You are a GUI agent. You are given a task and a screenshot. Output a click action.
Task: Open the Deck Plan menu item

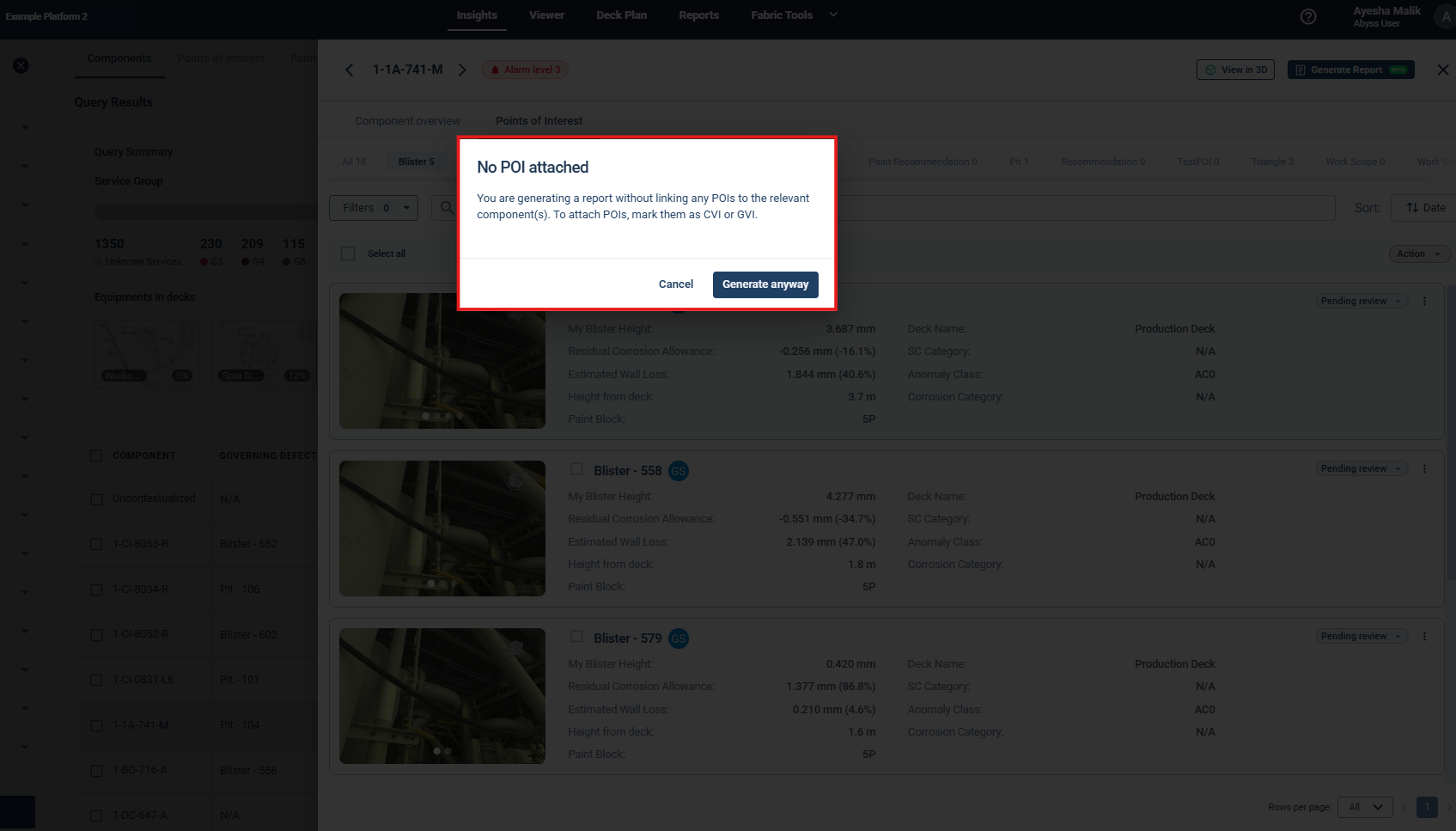621,15
